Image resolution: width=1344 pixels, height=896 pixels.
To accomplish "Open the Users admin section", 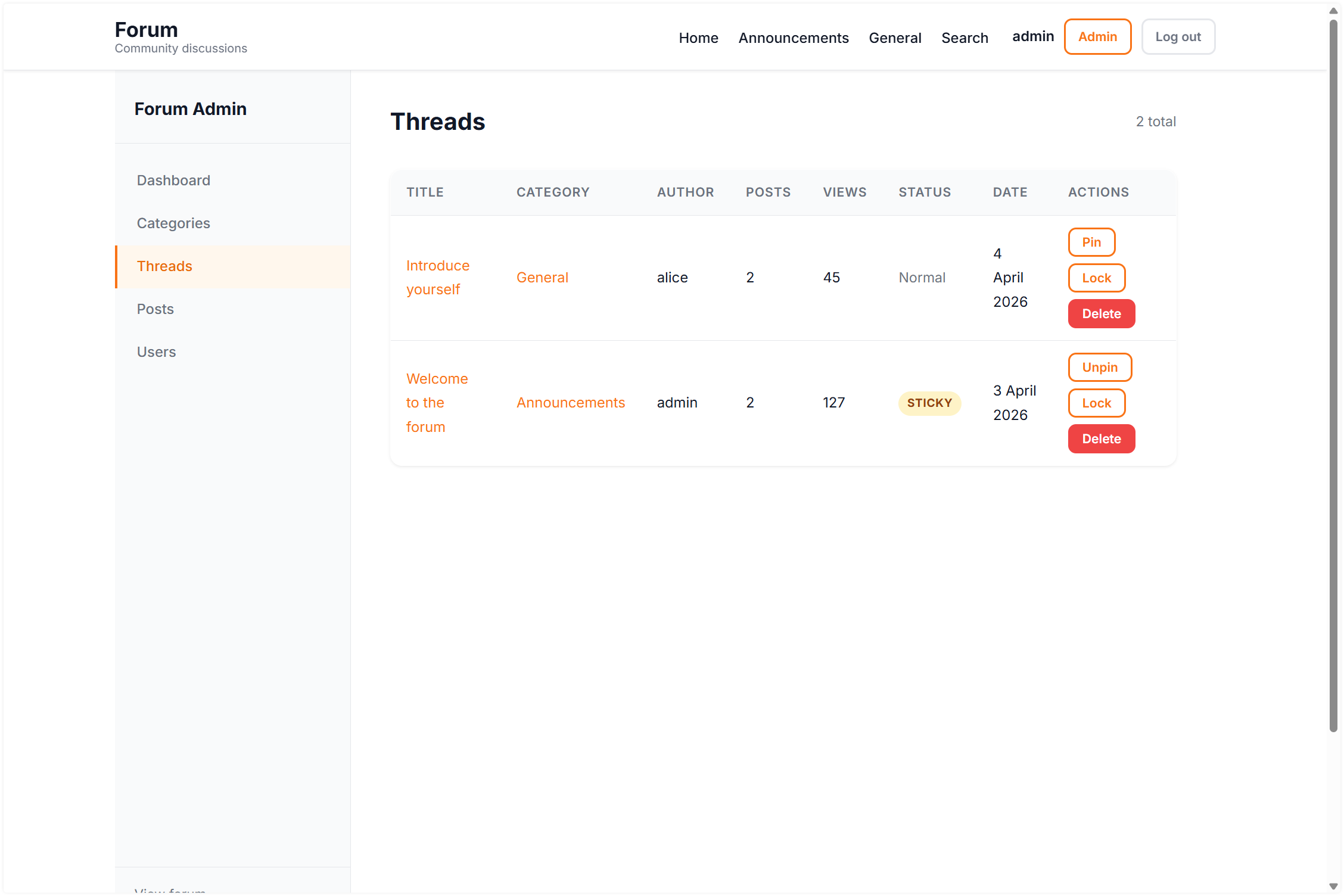I will pyautogui.click(x=156, y=351).
